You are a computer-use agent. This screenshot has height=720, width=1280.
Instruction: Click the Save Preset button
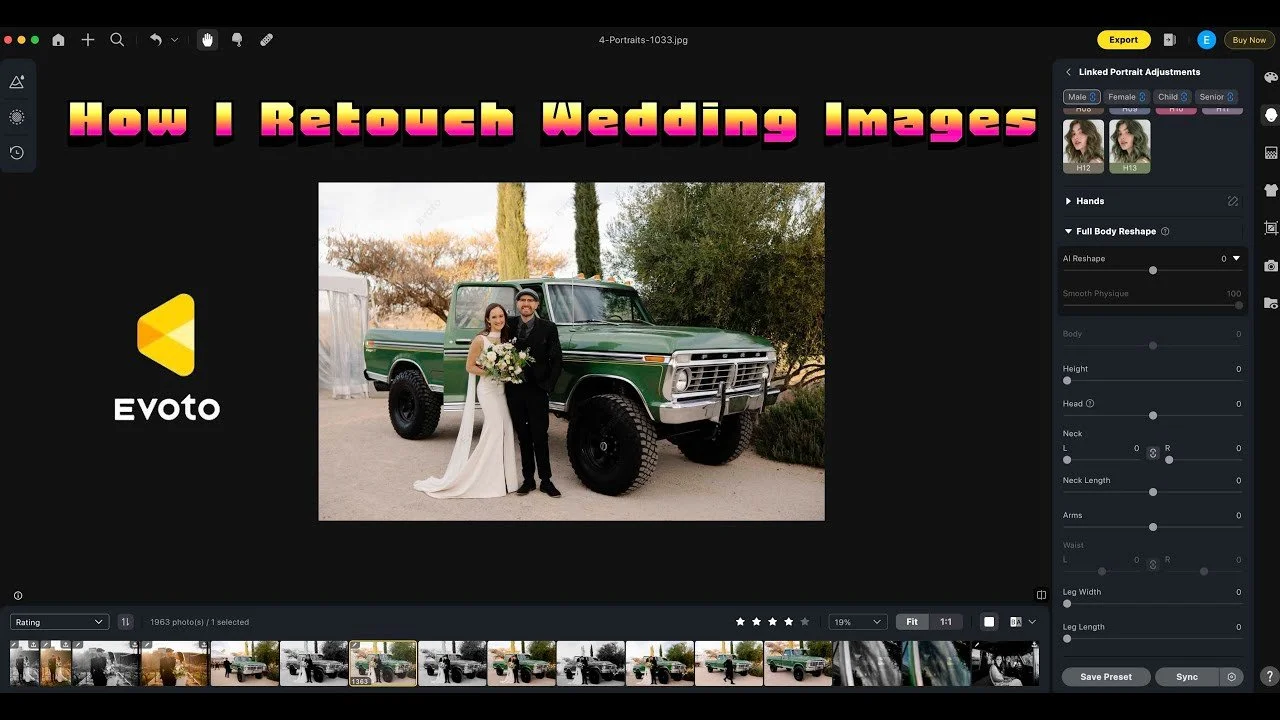pos(1106,677)
